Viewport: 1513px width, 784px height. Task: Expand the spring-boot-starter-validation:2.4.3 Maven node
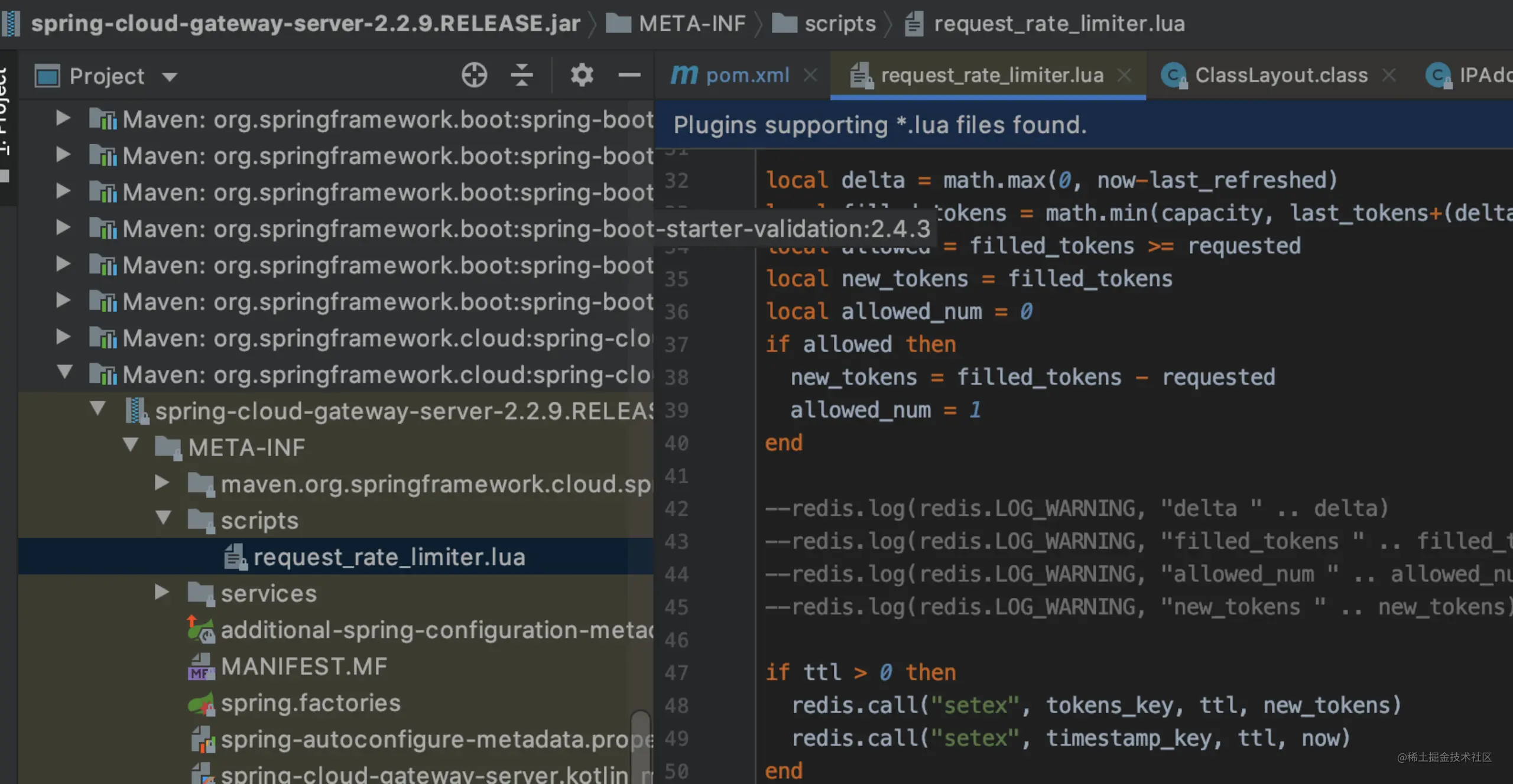[x=63, y=227]
